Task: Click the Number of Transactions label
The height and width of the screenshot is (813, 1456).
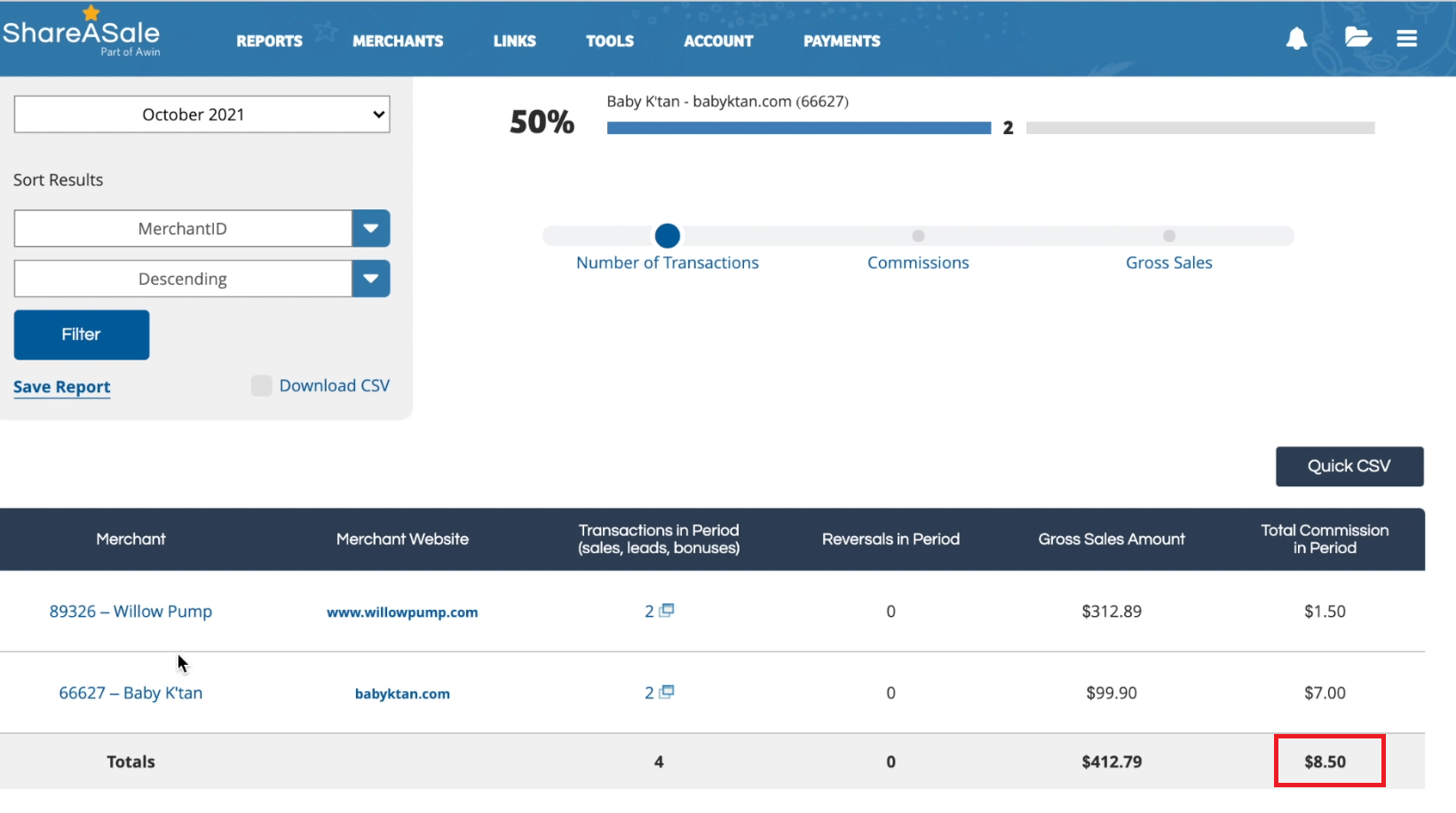Action: tap(668, 263)
